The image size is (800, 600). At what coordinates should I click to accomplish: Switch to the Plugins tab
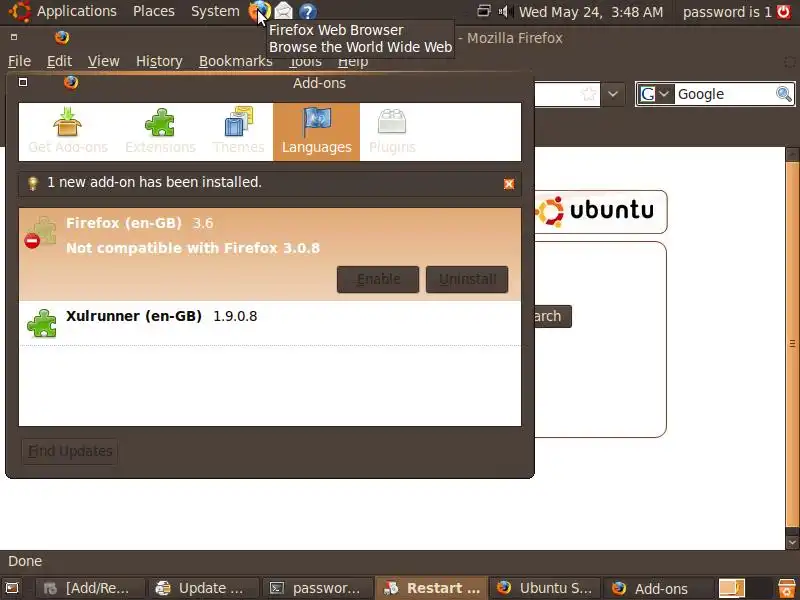click(392, 132)
